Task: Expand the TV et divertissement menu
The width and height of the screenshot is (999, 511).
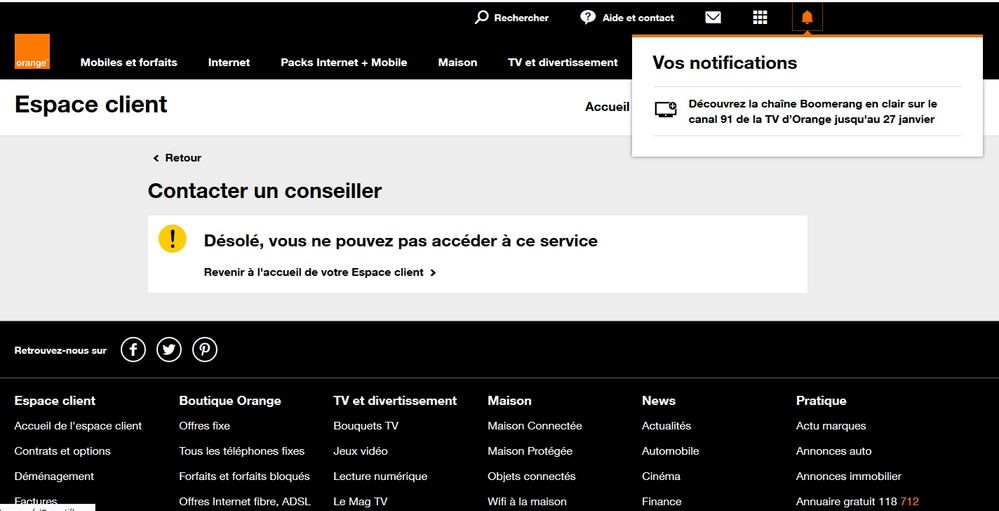Action: (x=563, y=62)
